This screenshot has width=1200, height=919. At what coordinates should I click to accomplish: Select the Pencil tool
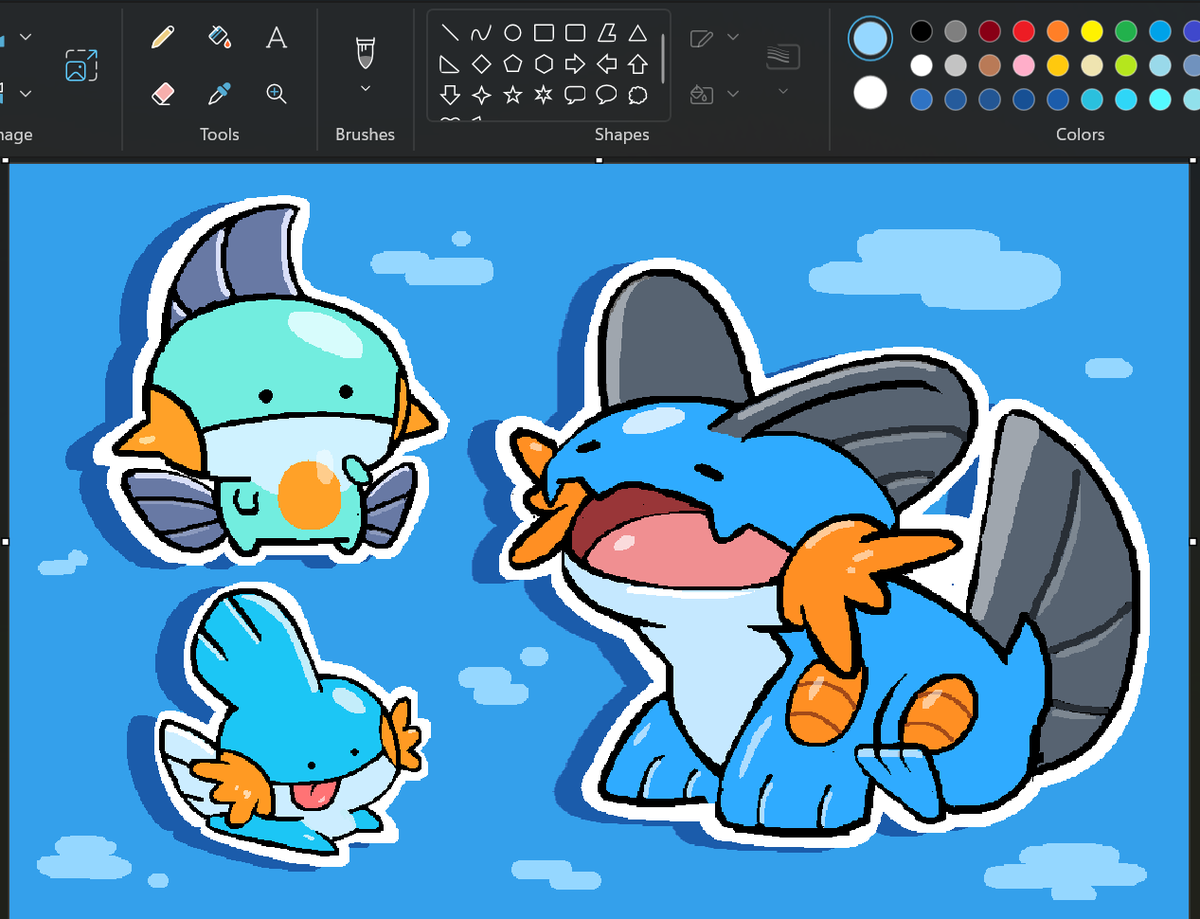click(163, 38)
